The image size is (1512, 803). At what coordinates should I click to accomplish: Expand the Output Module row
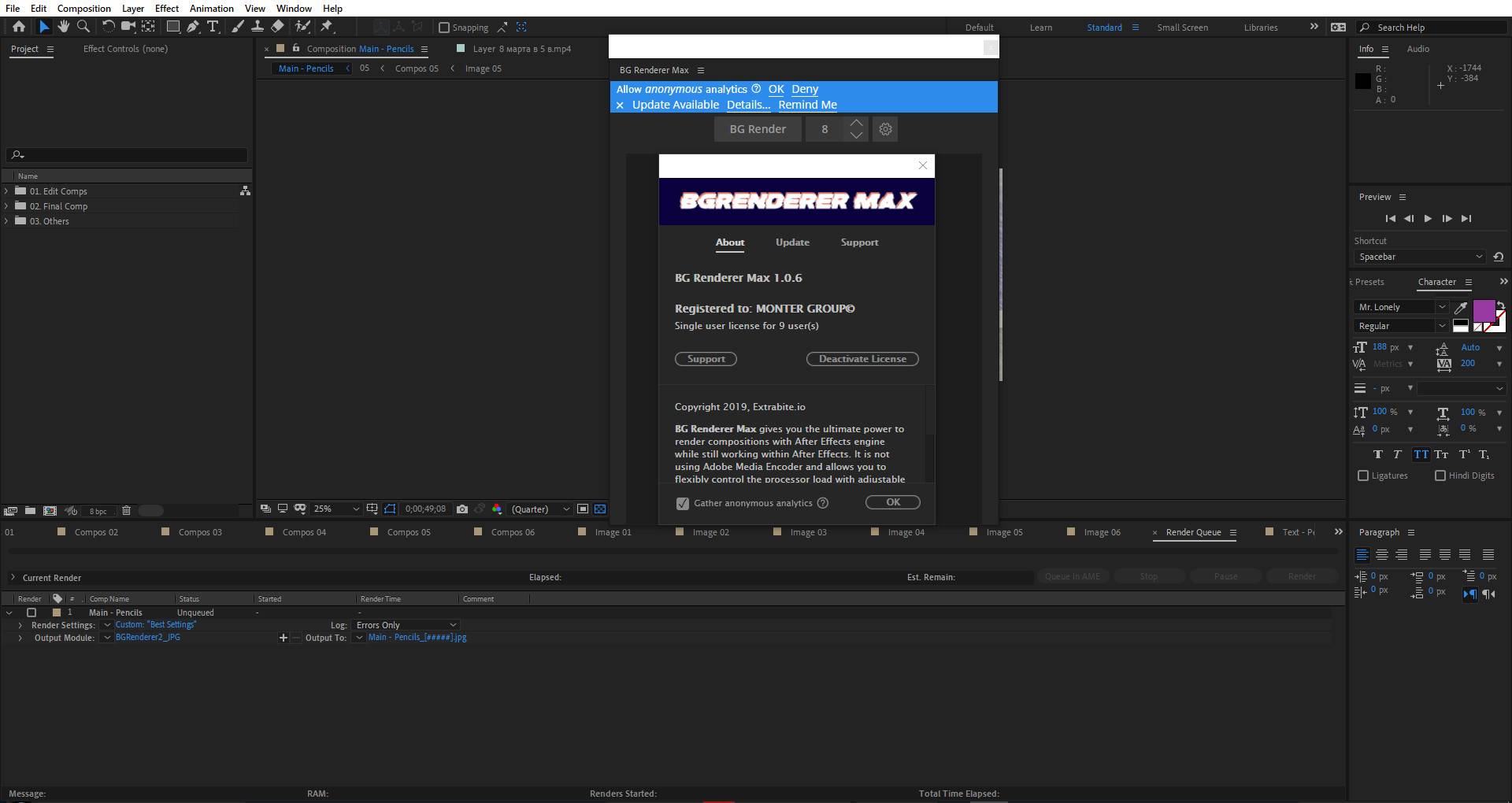coord(20,638)
